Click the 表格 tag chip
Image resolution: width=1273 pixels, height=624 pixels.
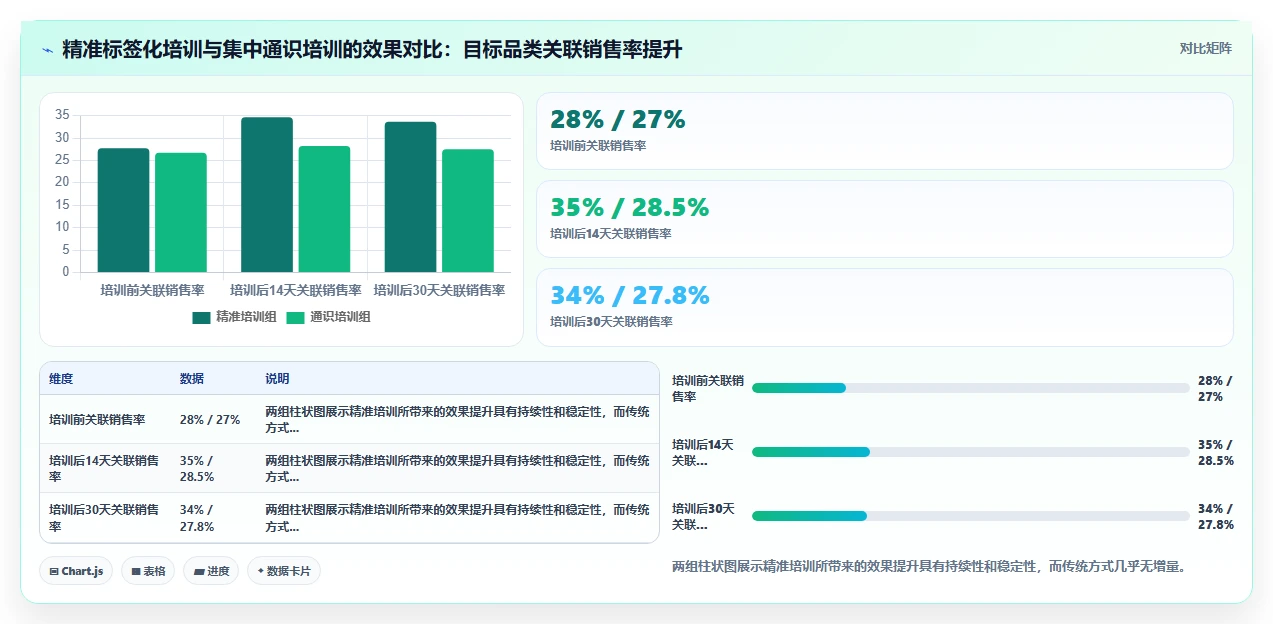pos(148,571)
